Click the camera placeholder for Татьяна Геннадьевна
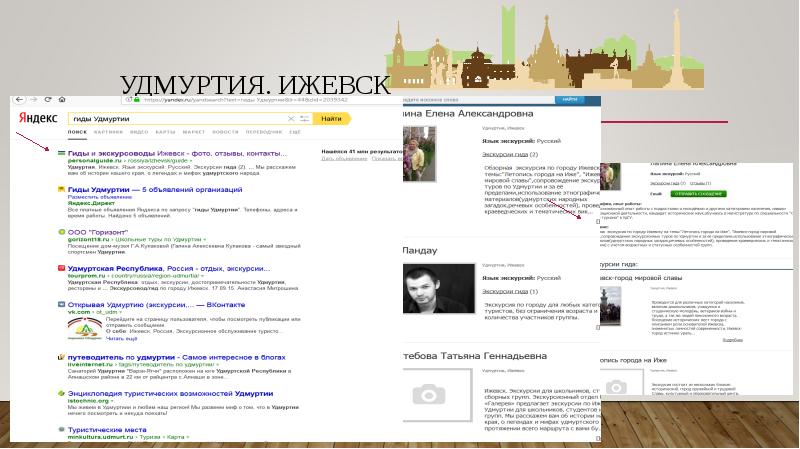The image size is (800, 449). [437, 395]
